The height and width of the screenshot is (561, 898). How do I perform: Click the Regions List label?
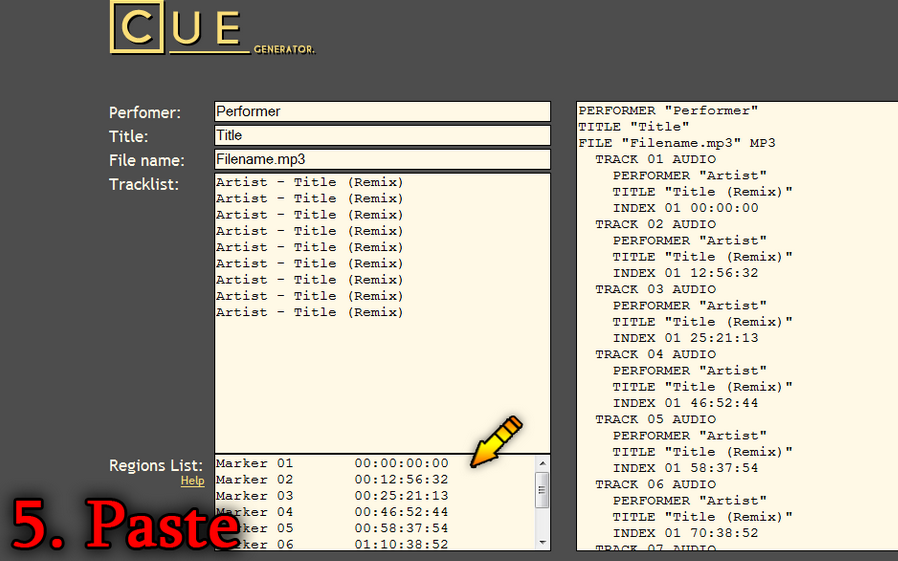(x=156, y=466)
